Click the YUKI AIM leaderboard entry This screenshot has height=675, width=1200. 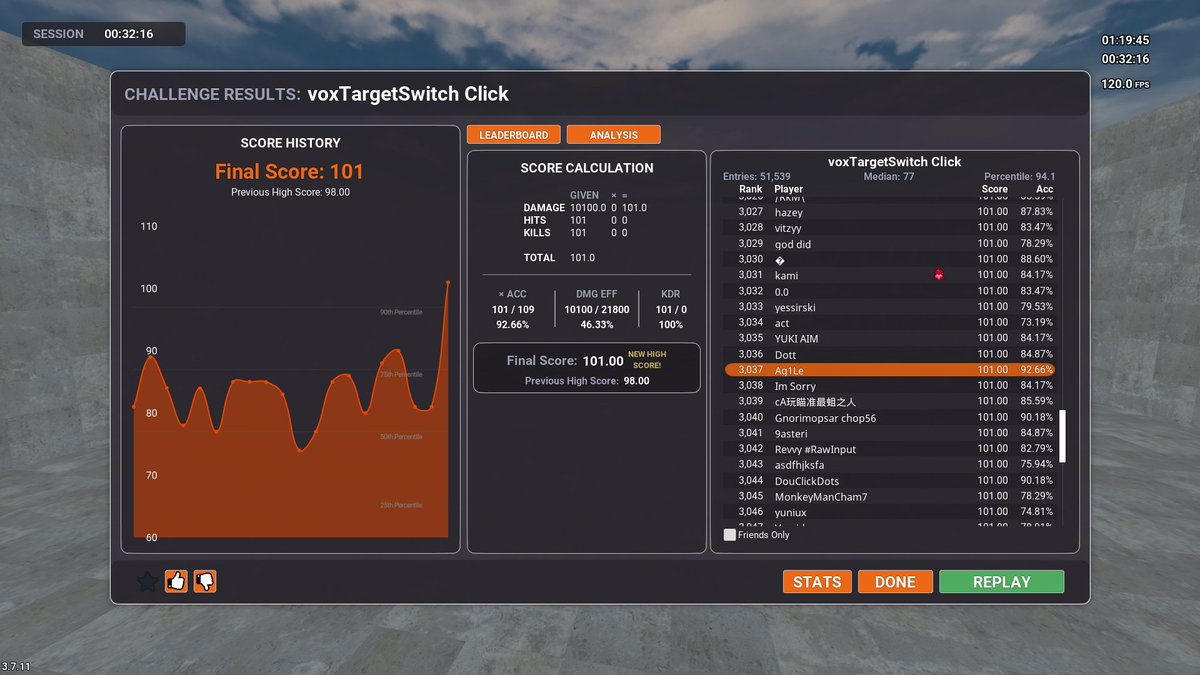coord(890,339)
